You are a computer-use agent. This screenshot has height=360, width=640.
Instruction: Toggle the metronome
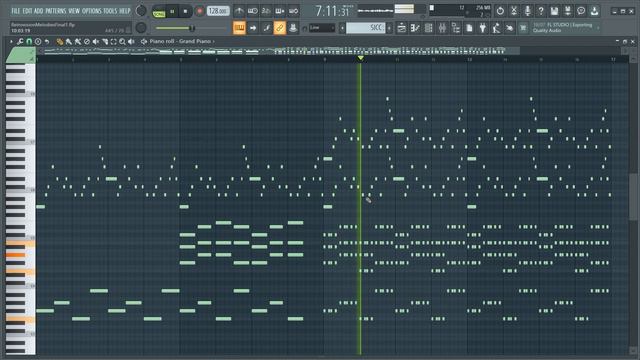click(240, 11)
